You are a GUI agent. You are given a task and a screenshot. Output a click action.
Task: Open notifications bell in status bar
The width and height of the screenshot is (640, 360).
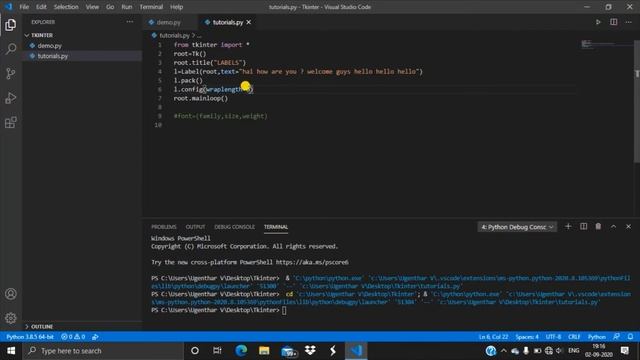pyautogui.click(x=630, y=337)
